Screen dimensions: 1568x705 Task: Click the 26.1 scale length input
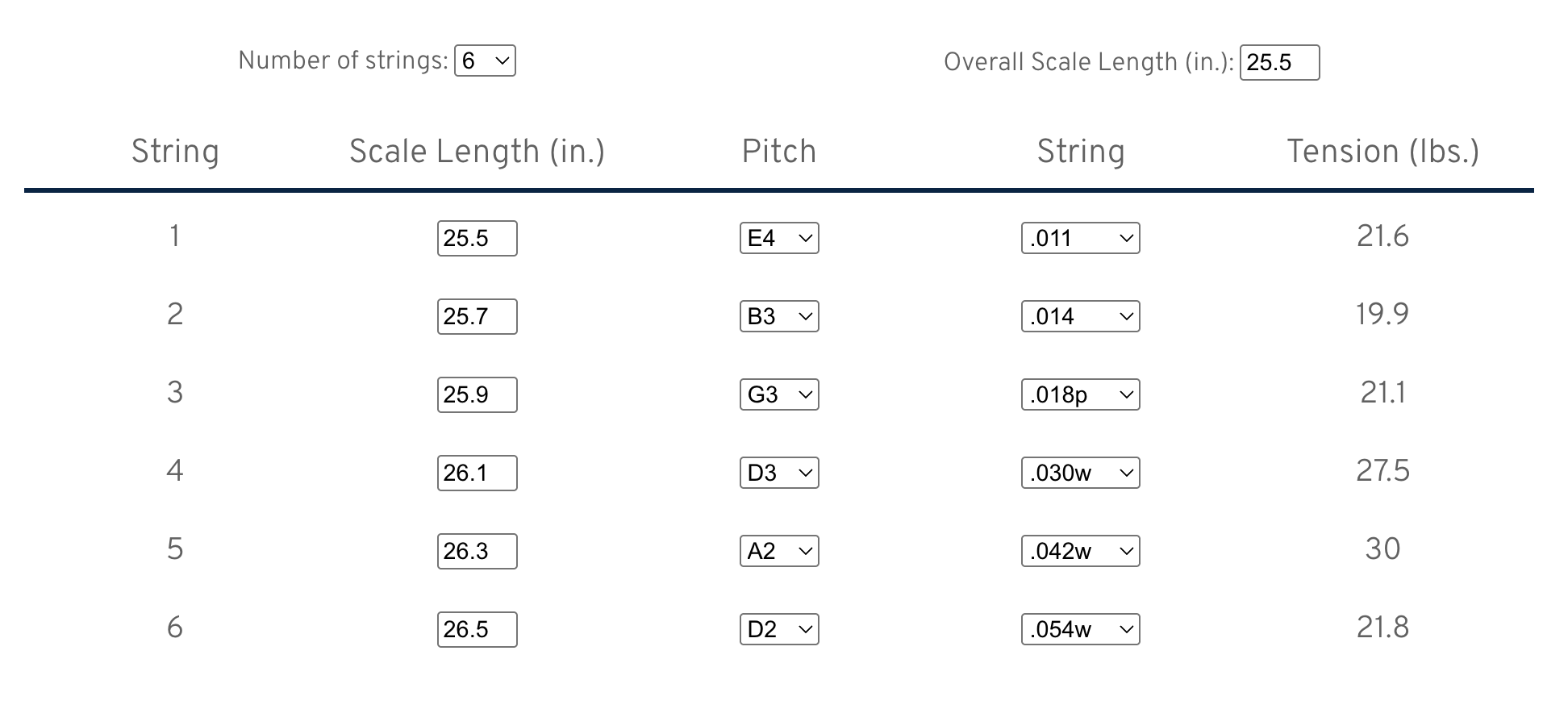[477, 473]
